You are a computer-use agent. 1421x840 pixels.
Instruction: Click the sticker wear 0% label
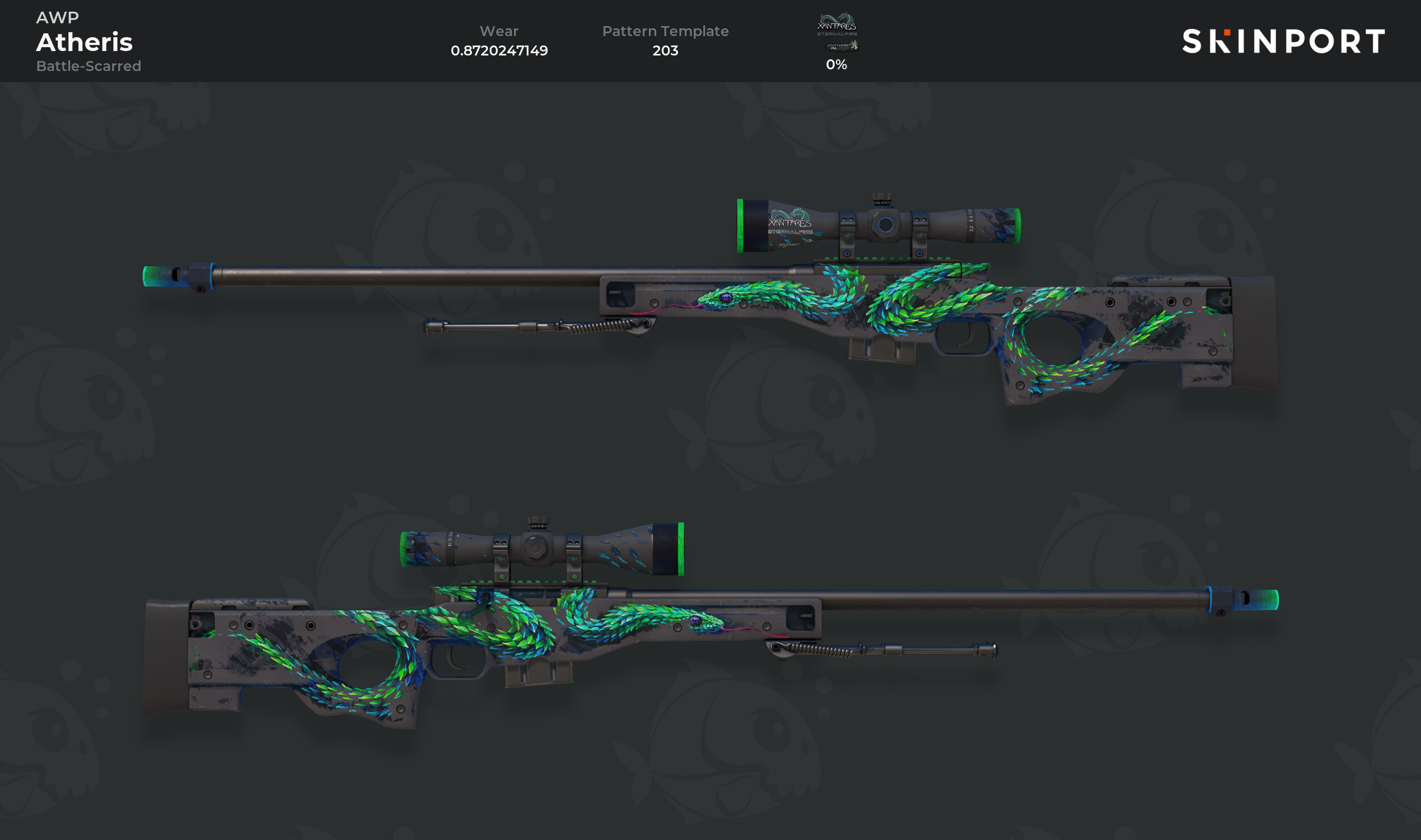[836, 64]
